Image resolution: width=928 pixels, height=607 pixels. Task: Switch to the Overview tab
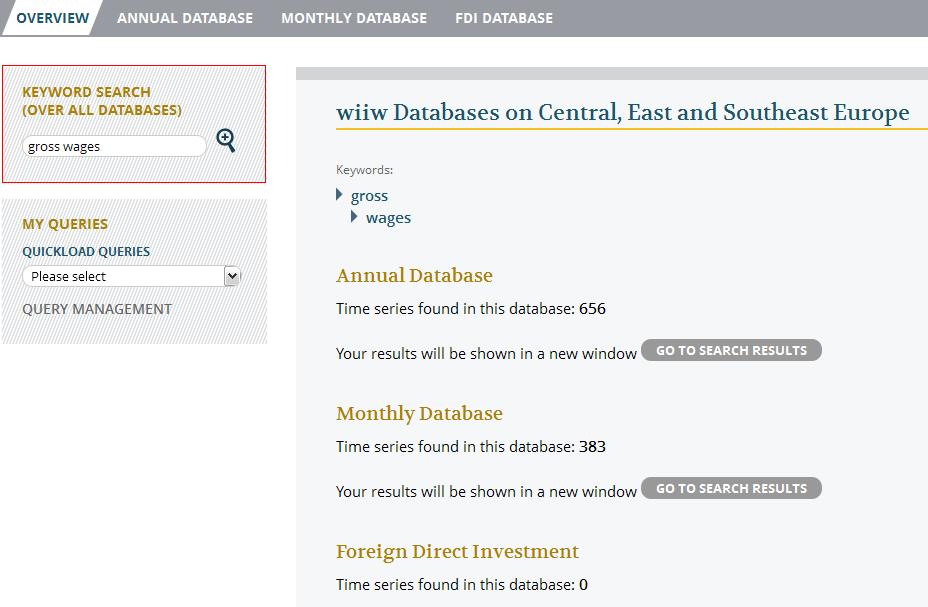(x=52, y=18)
